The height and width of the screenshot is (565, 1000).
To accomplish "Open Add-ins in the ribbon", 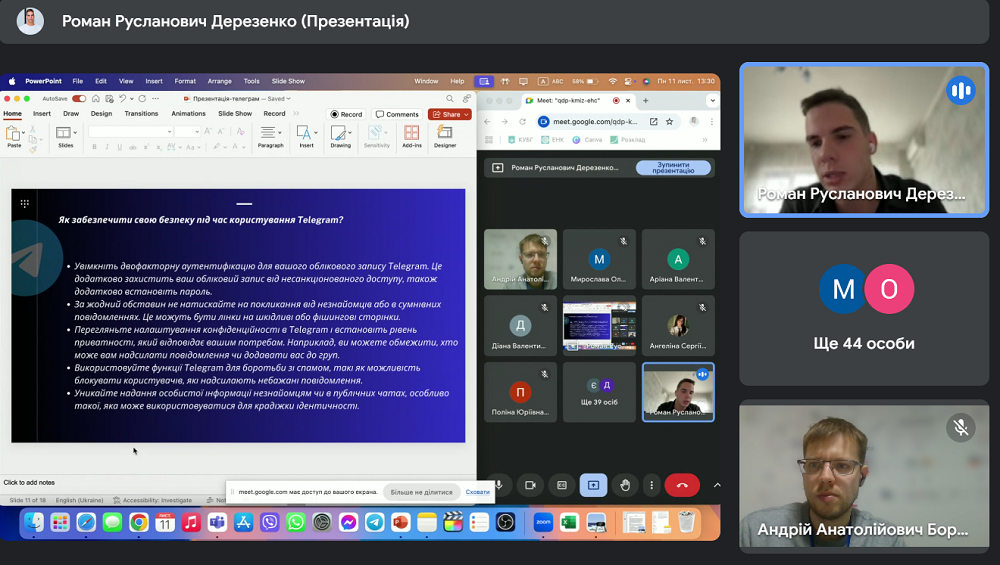I will pyautogui.click(x=411, y=136).
